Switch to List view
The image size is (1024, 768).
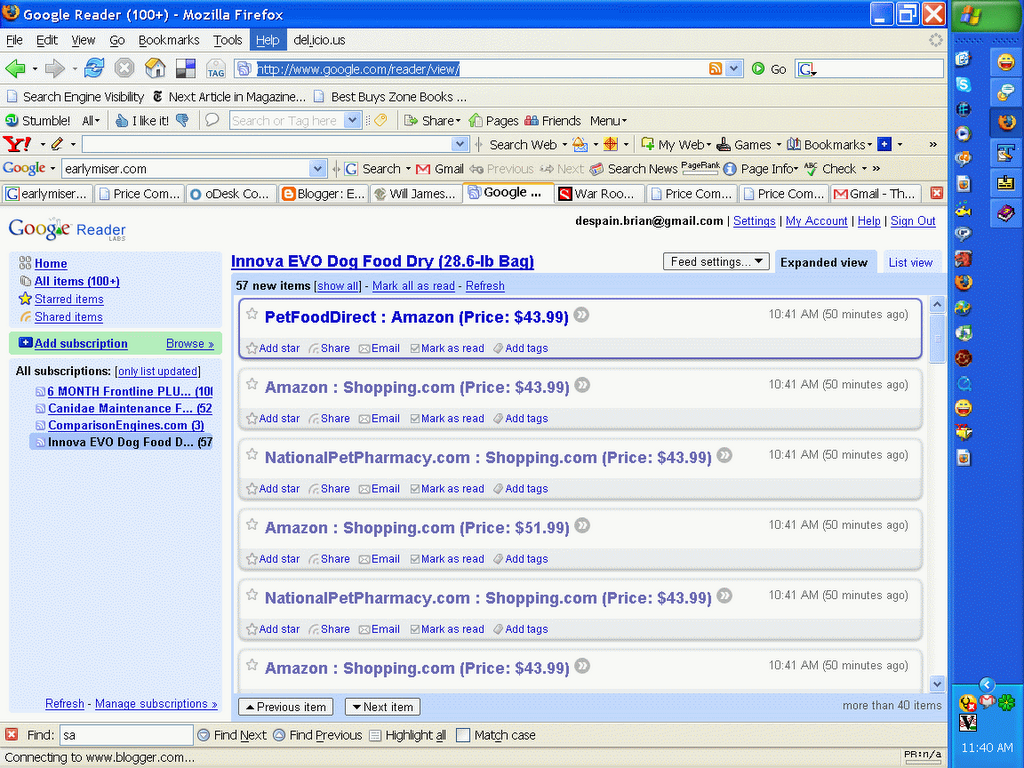pyautogui.click(x=910, y=263)
